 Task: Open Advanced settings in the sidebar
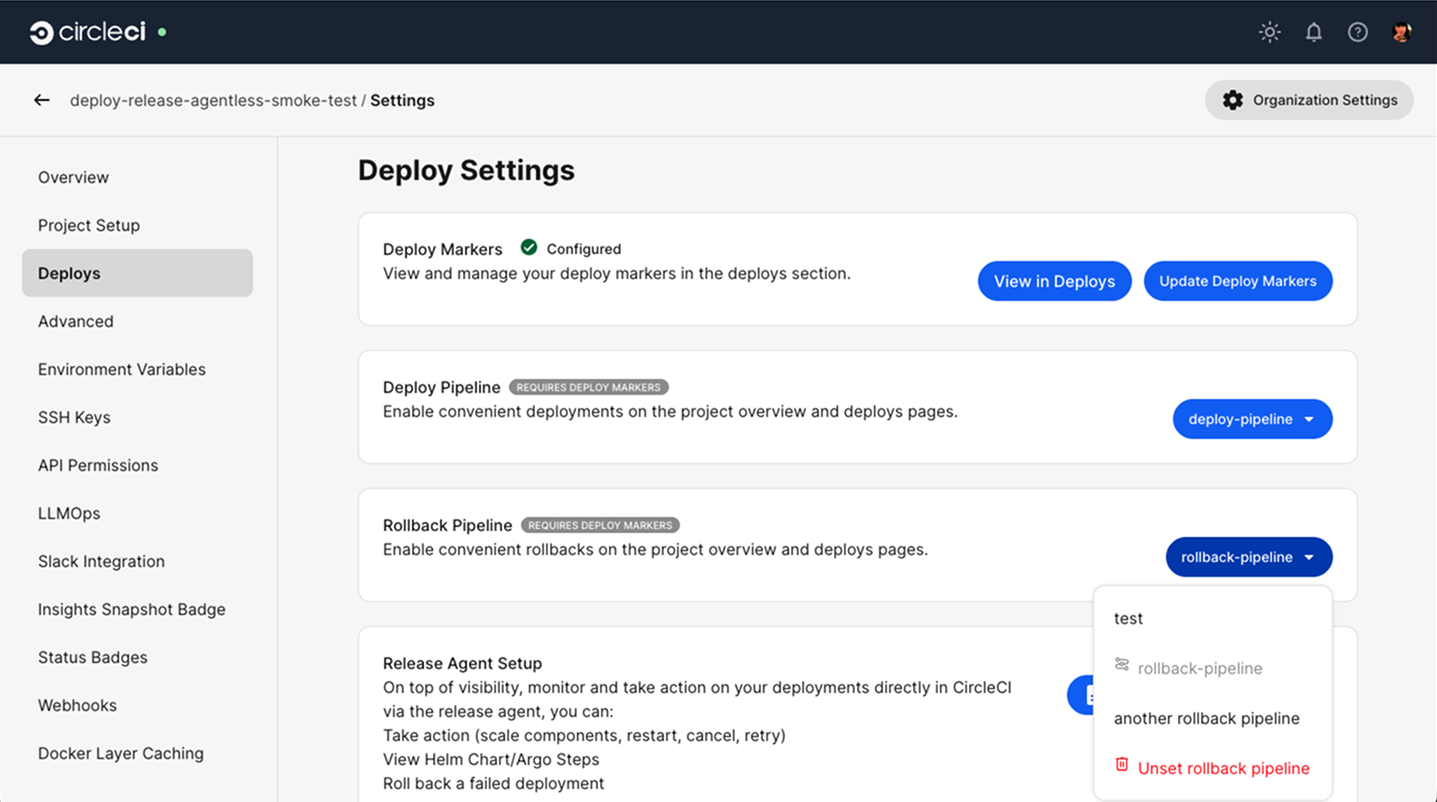click(x=75, y=321)
